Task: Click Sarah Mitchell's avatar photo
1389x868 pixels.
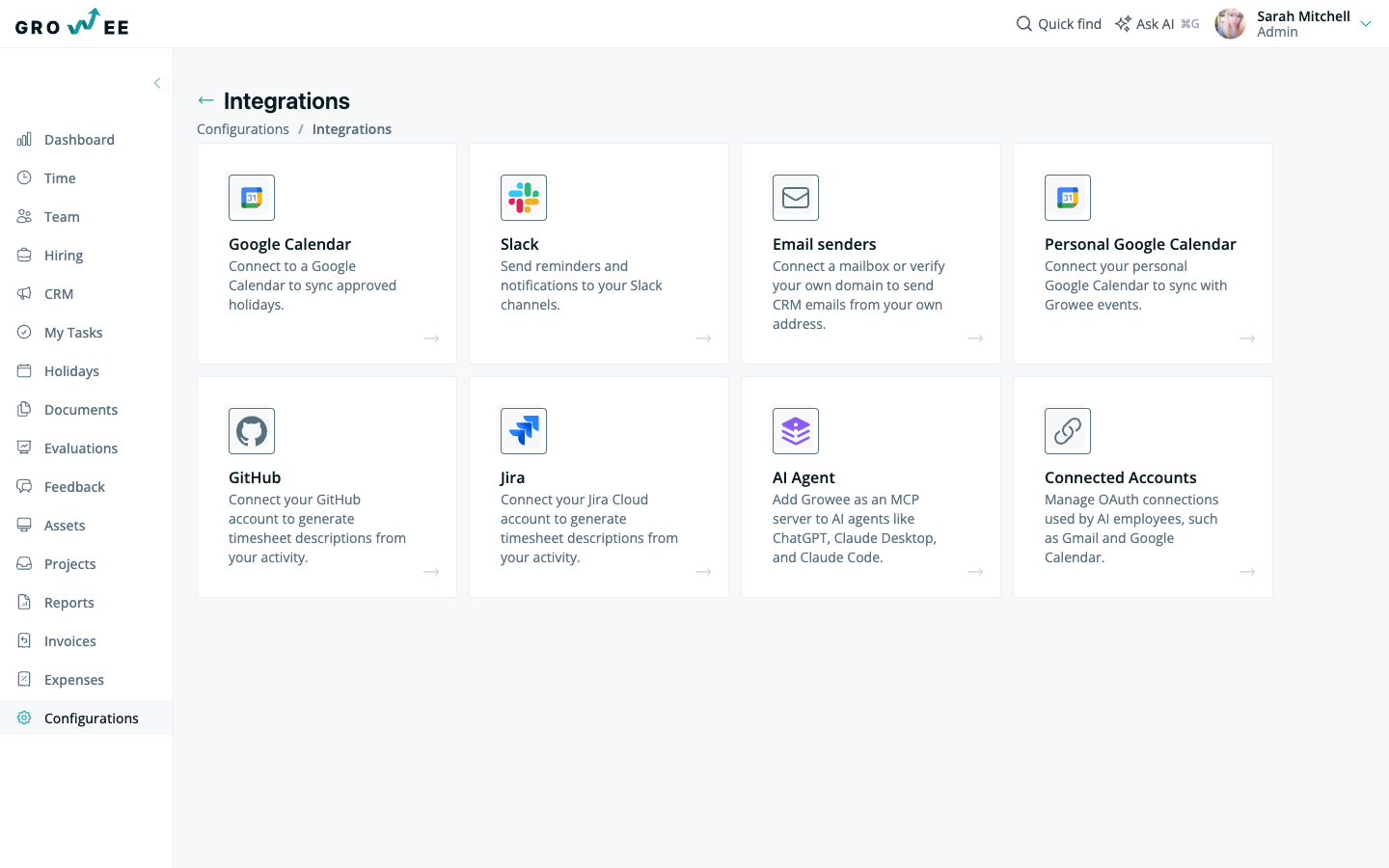Action: click(1230, 23)
